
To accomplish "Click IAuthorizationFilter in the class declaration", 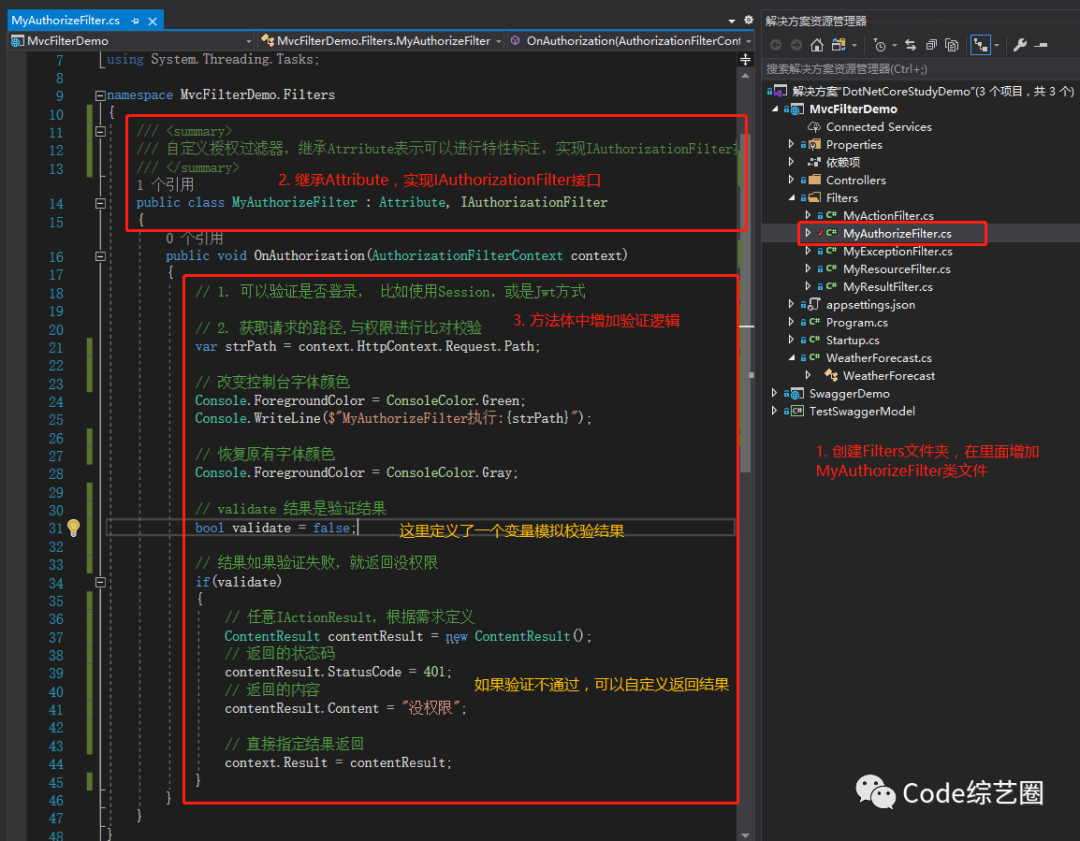I will [534, 203].
